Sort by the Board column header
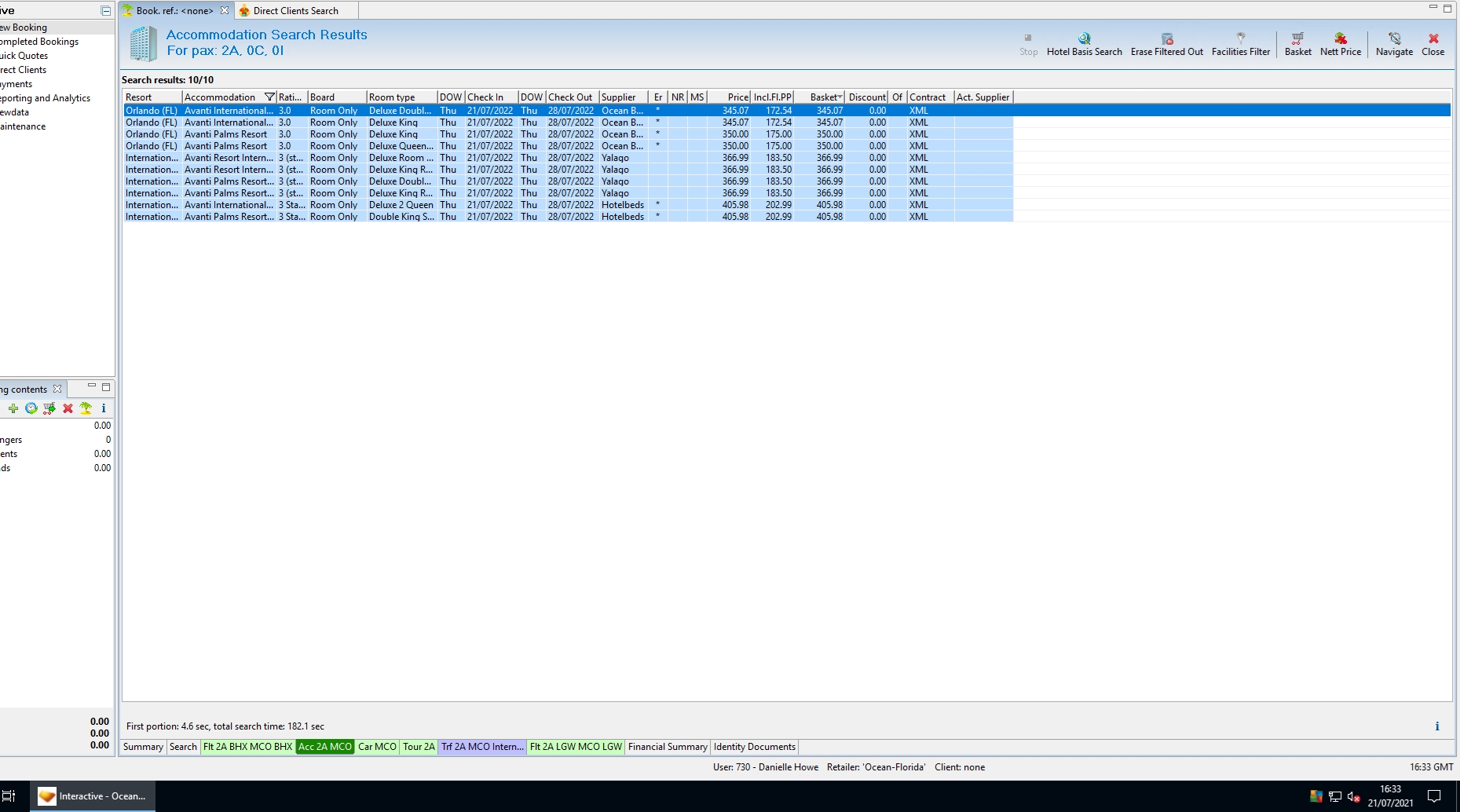 point(337,97)
